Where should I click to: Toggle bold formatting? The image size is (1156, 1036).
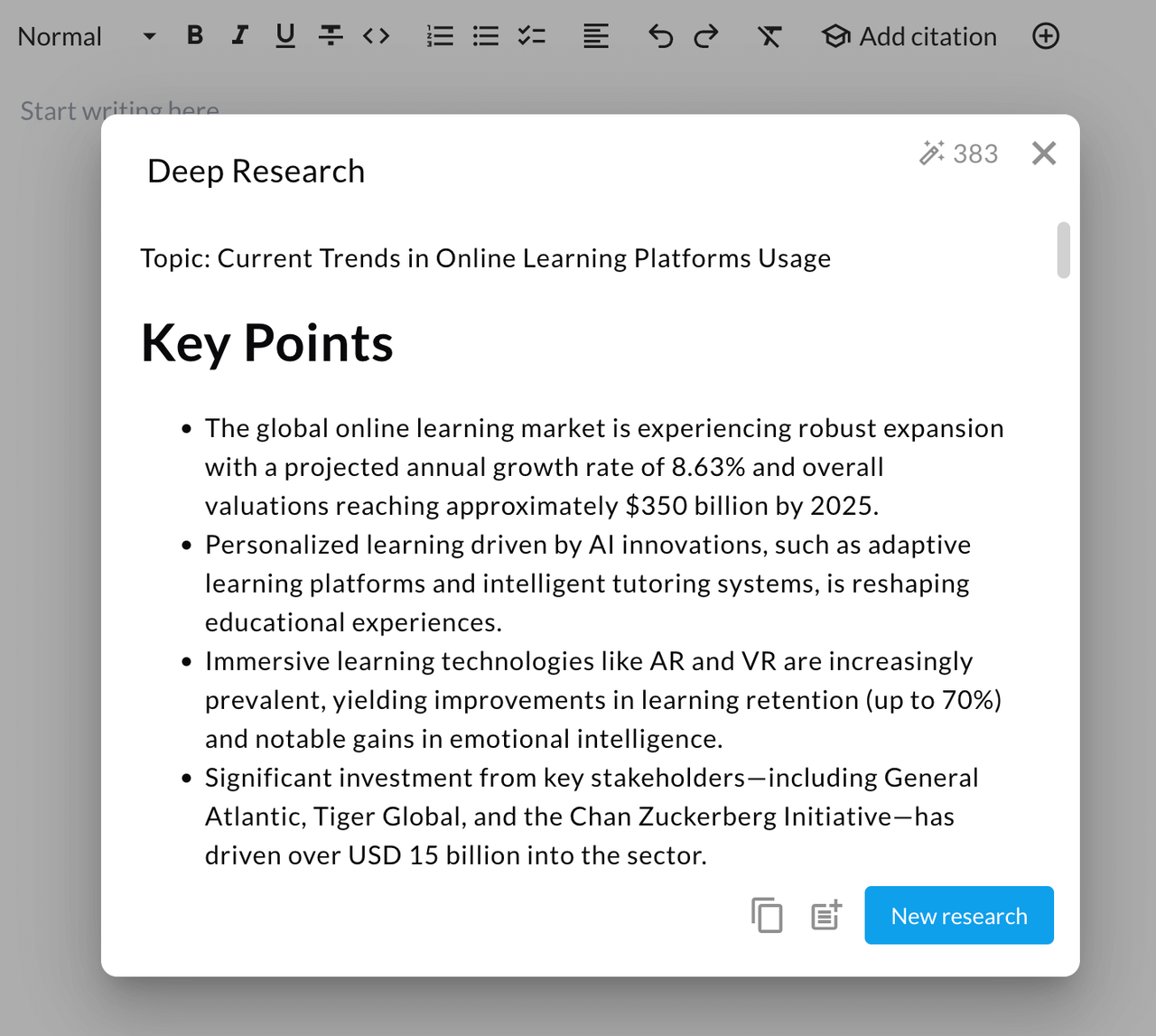[x=194, y=36]
